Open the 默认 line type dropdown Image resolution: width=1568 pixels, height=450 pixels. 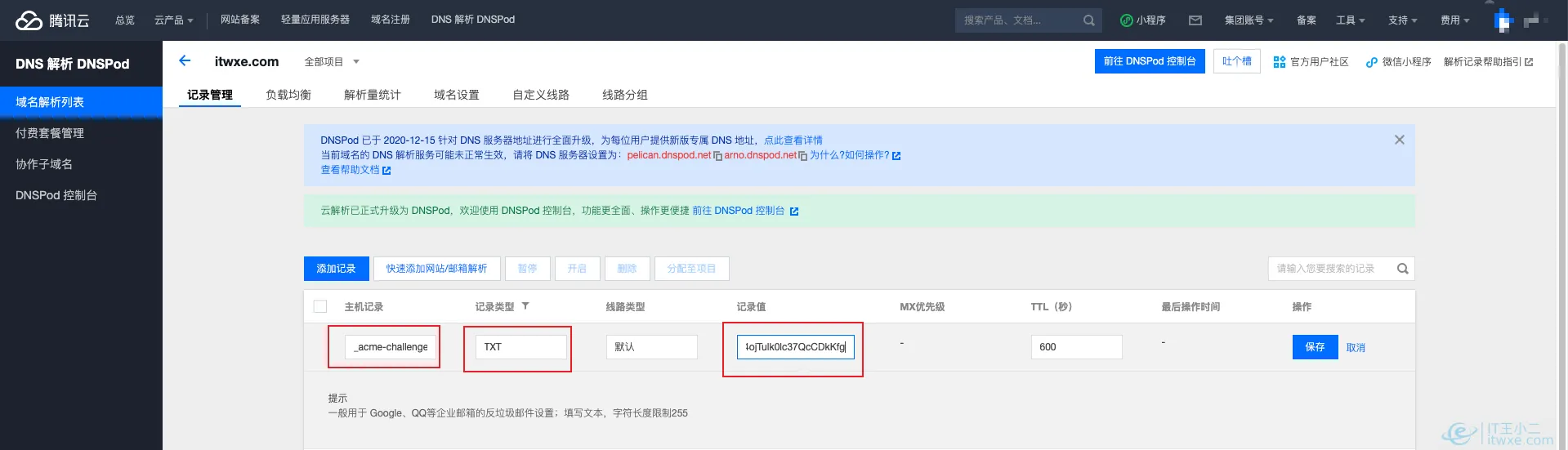tap(651, 347)
